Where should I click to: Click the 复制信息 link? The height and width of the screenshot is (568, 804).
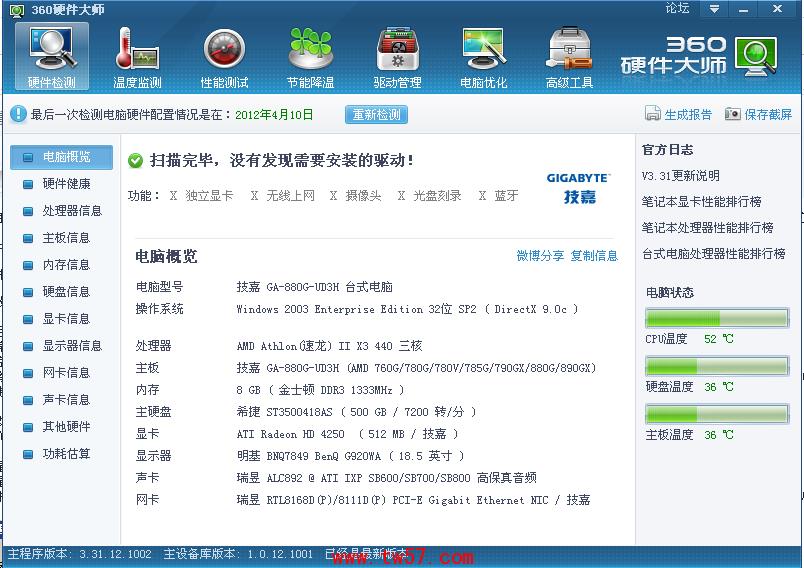[594, 256]
